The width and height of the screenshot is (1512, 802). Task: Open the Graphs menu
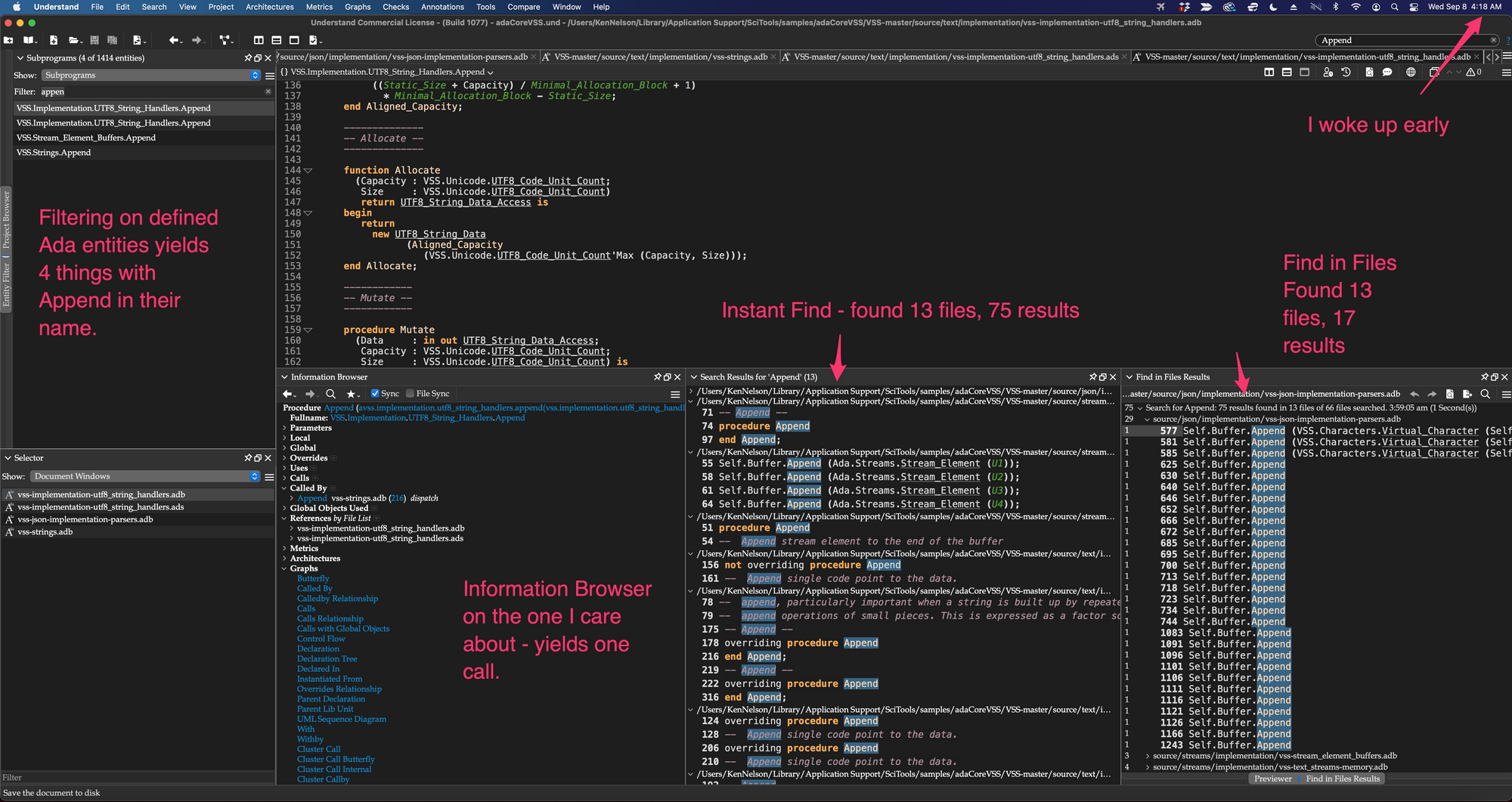pos(358,7)
